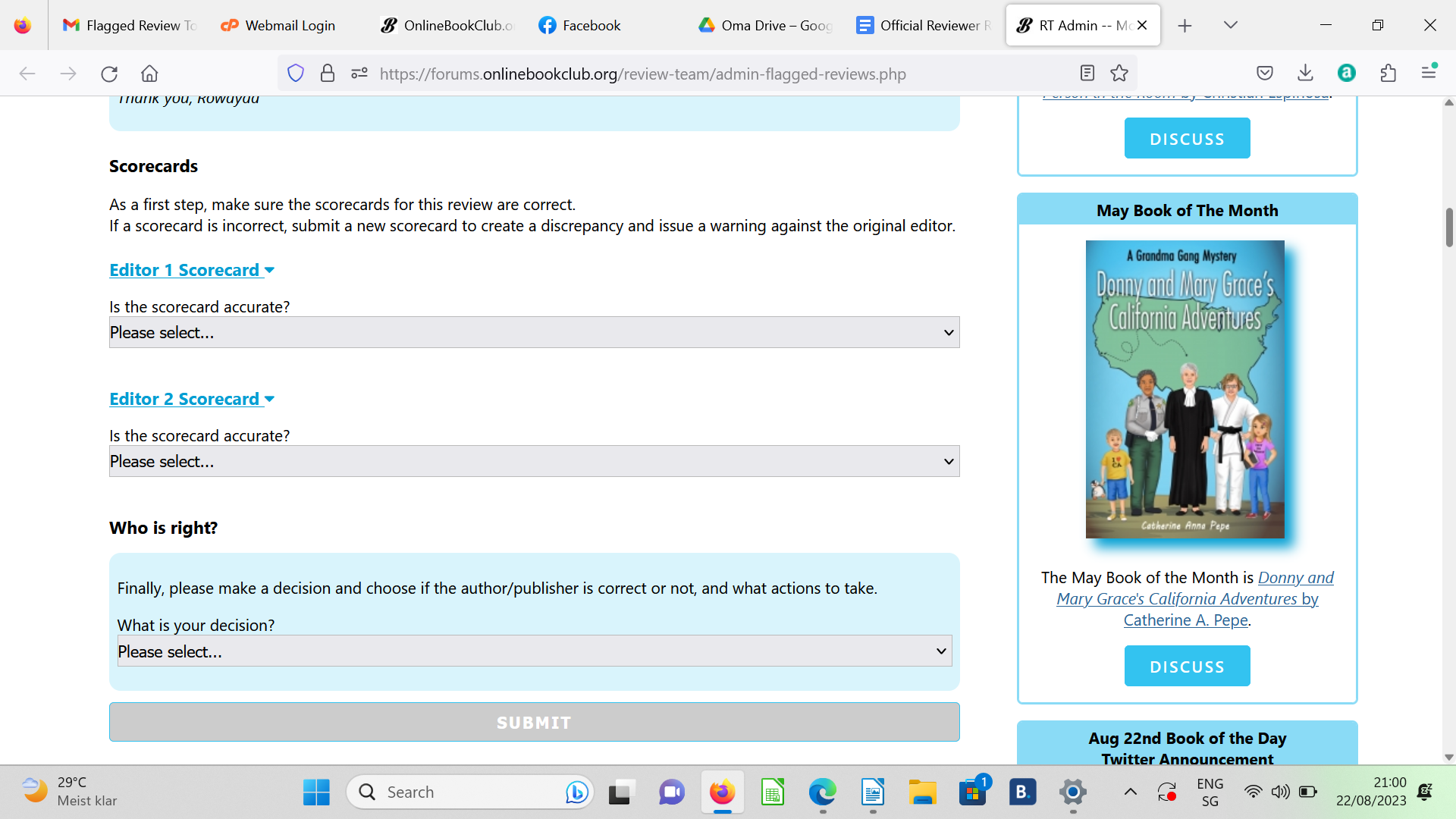Show hidden system tray icons
1456x819 pixels.
[x=1130, y=792]
